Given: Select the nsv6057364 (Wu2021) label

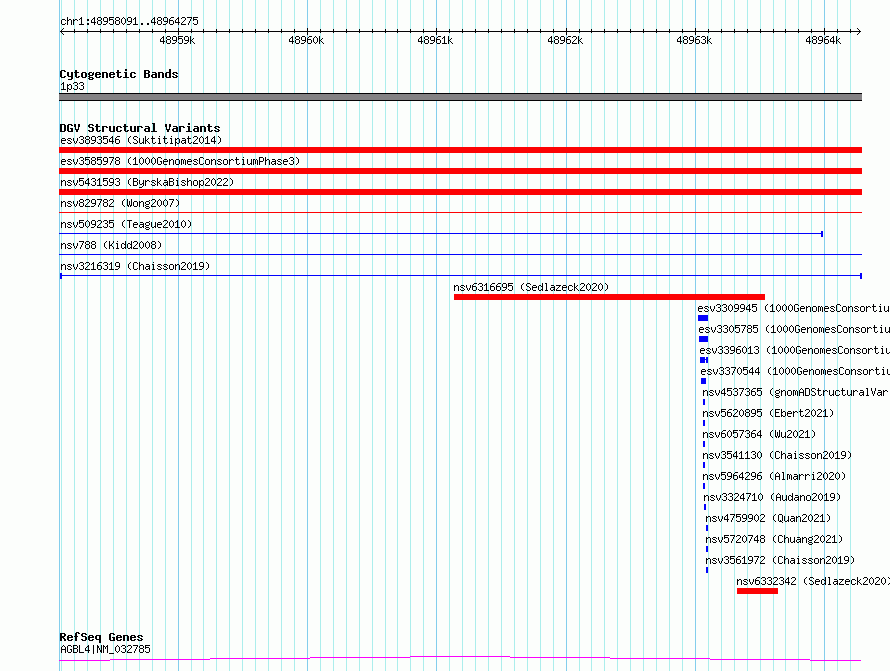Looking at the screenshot, I should [759, 434].
